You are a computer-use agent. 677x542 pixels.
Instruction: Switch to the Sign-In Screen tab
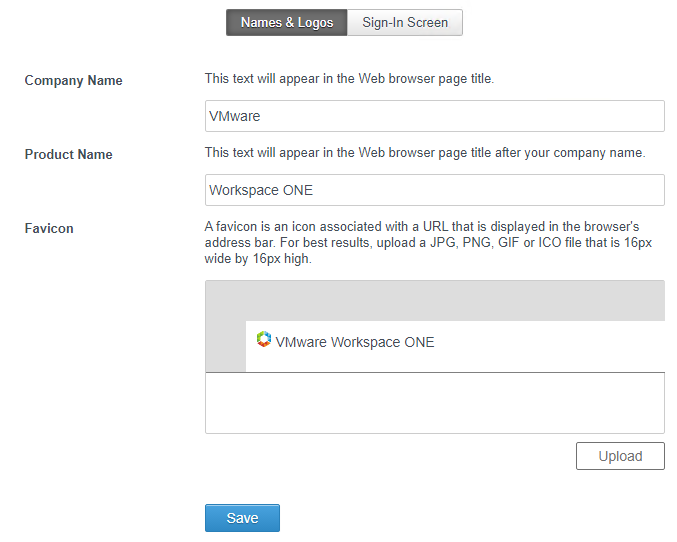coord(405,22)
